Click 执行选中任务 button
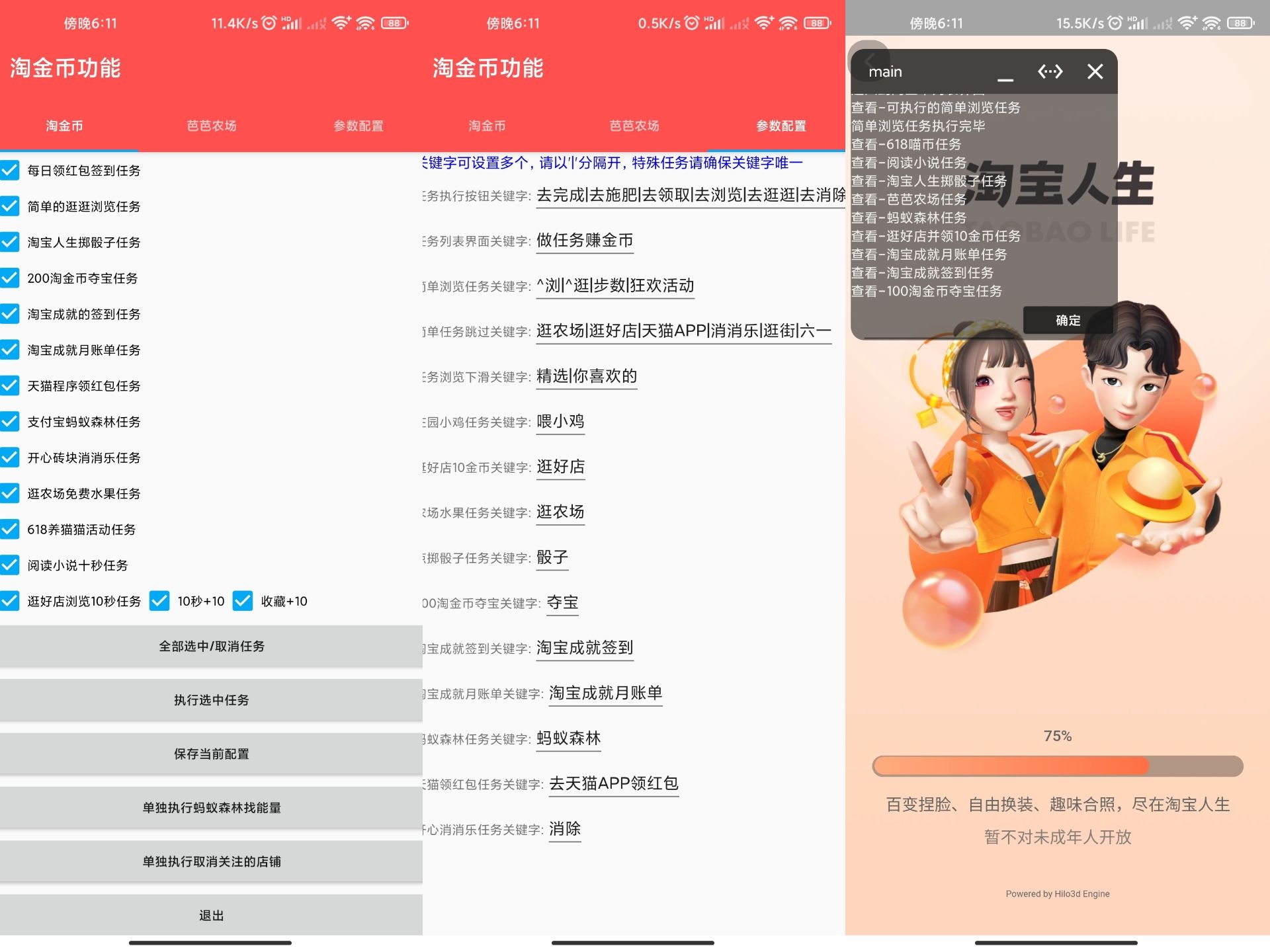 [212, 700]
